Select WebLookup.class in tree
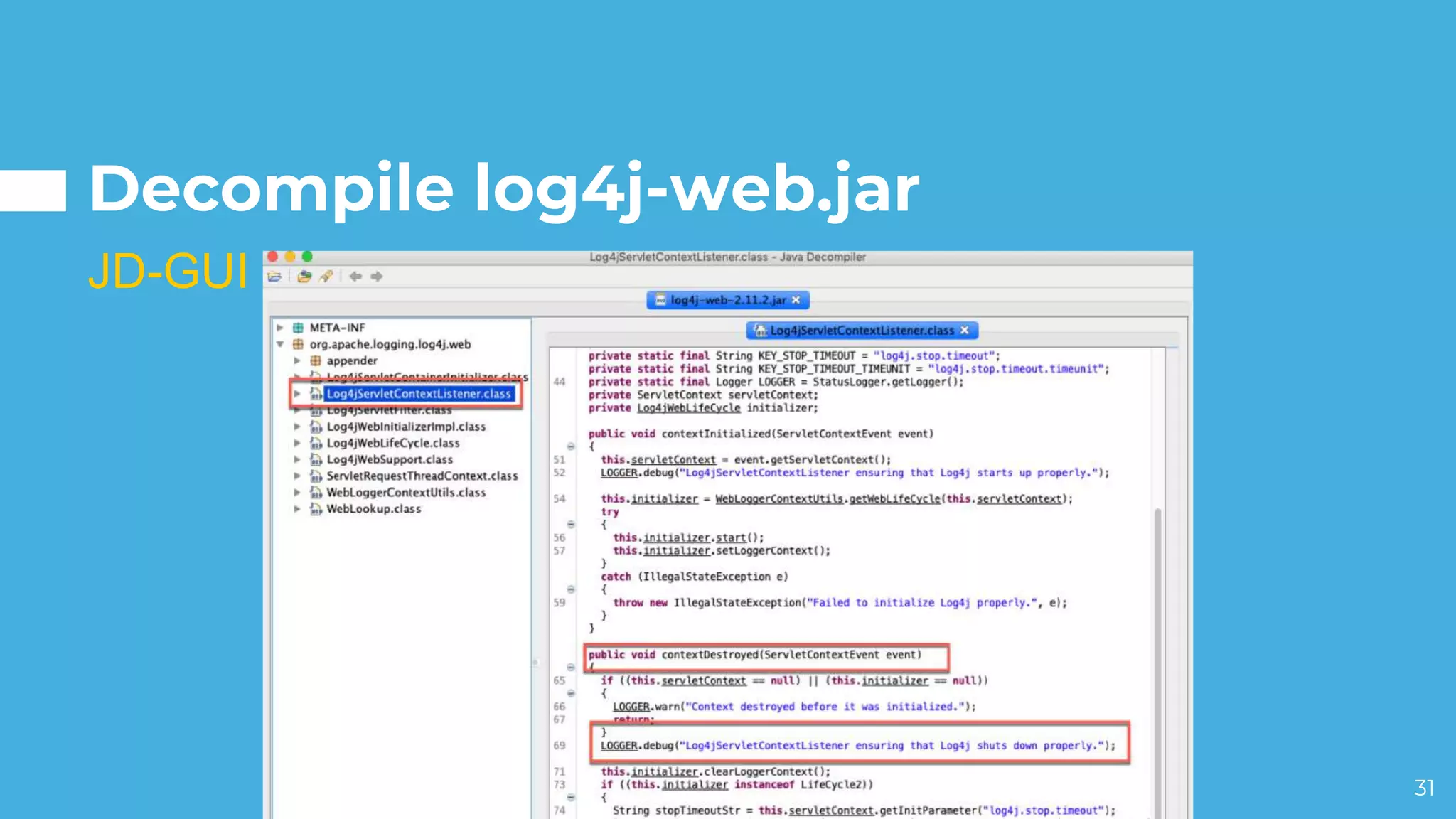 tap(373, 508)
